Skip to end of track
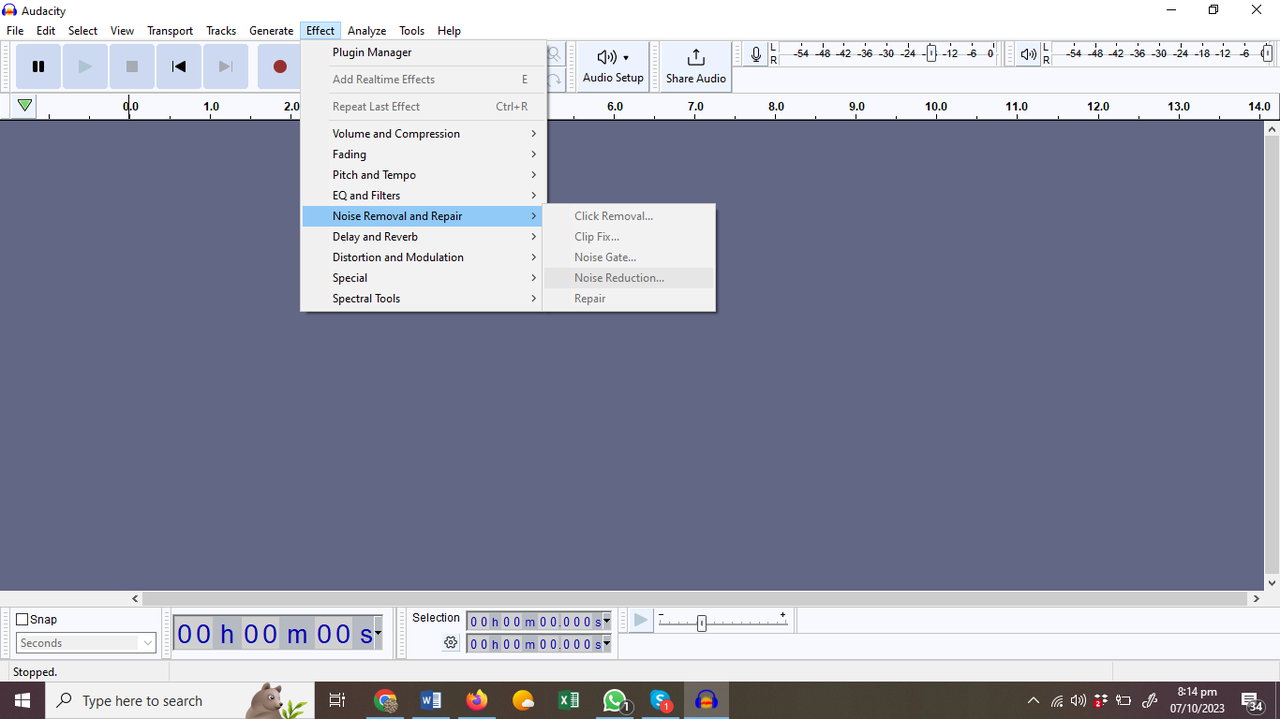1280x719 pixels. pyautogui.click(x=226, y=67)
